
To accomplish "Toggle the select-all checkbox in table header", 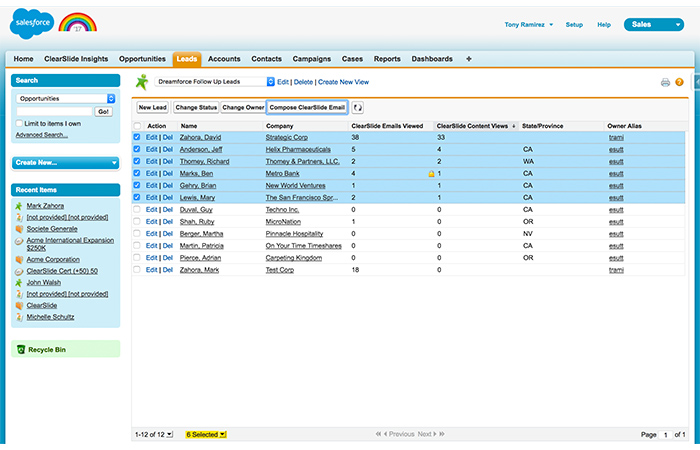I will 137,126.
